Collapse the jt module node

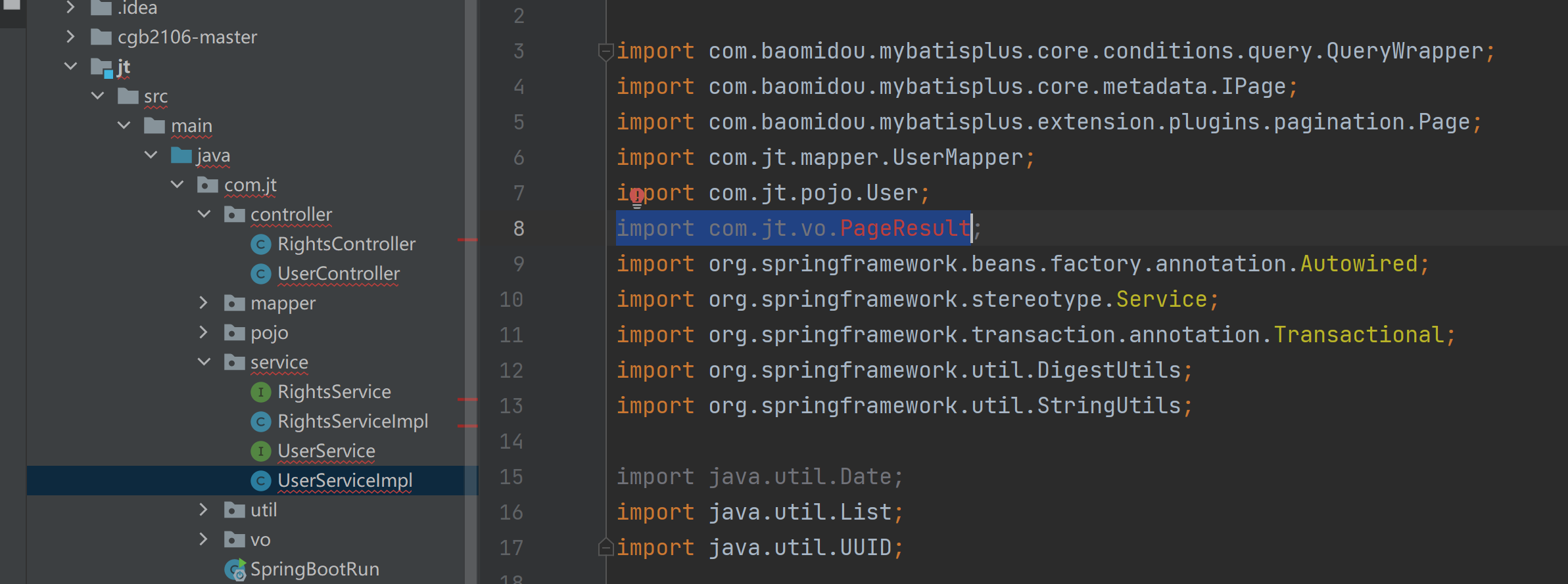70,66
